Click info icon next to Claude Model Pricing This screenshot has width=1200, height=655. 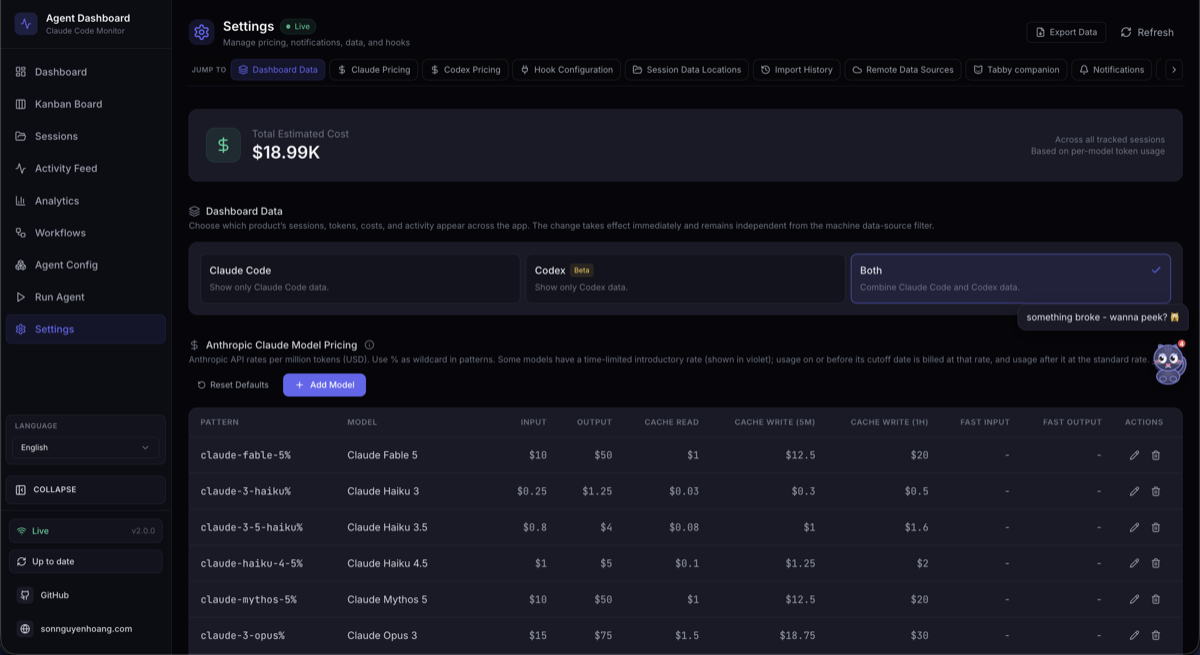click(369, 345)
